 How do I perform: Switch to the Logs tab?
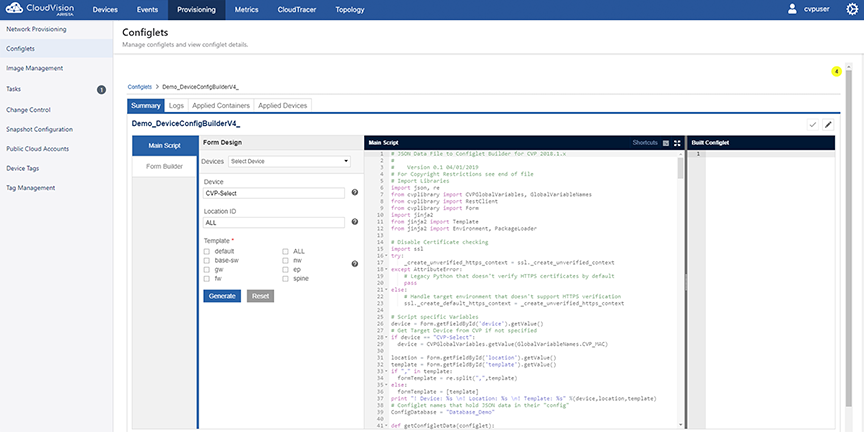pos(176,105)
